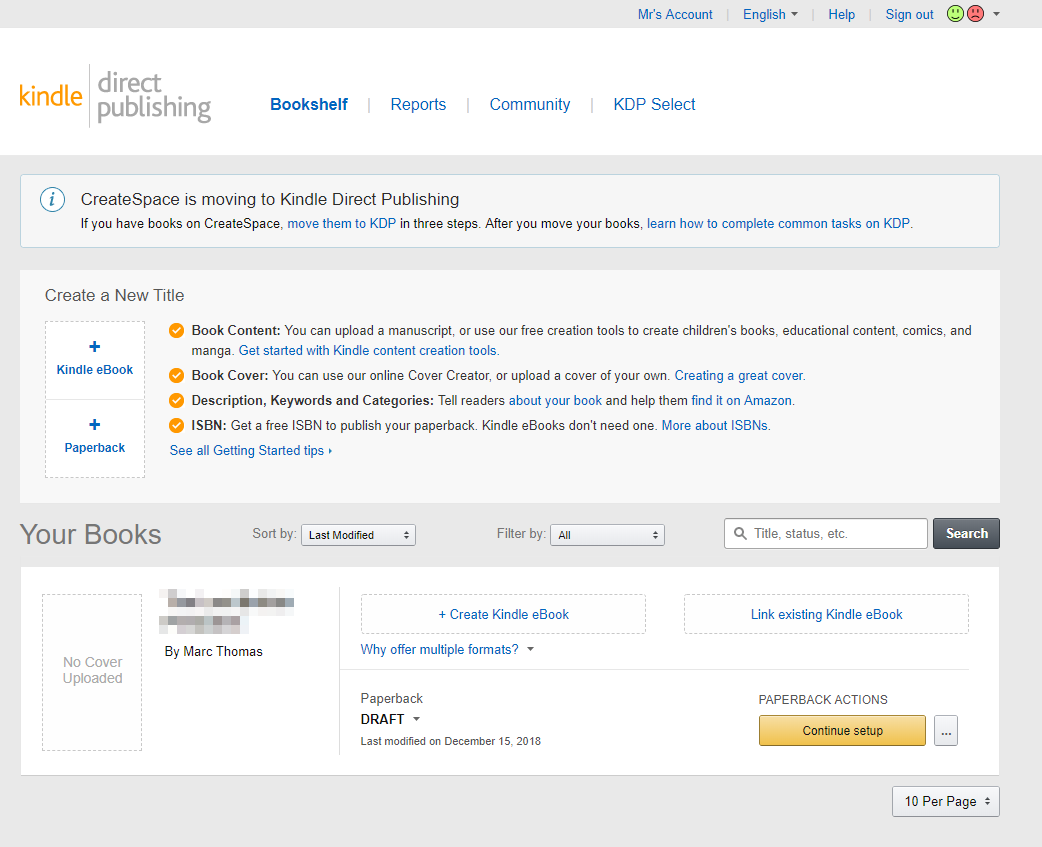Open the Help link

point(841,15)
